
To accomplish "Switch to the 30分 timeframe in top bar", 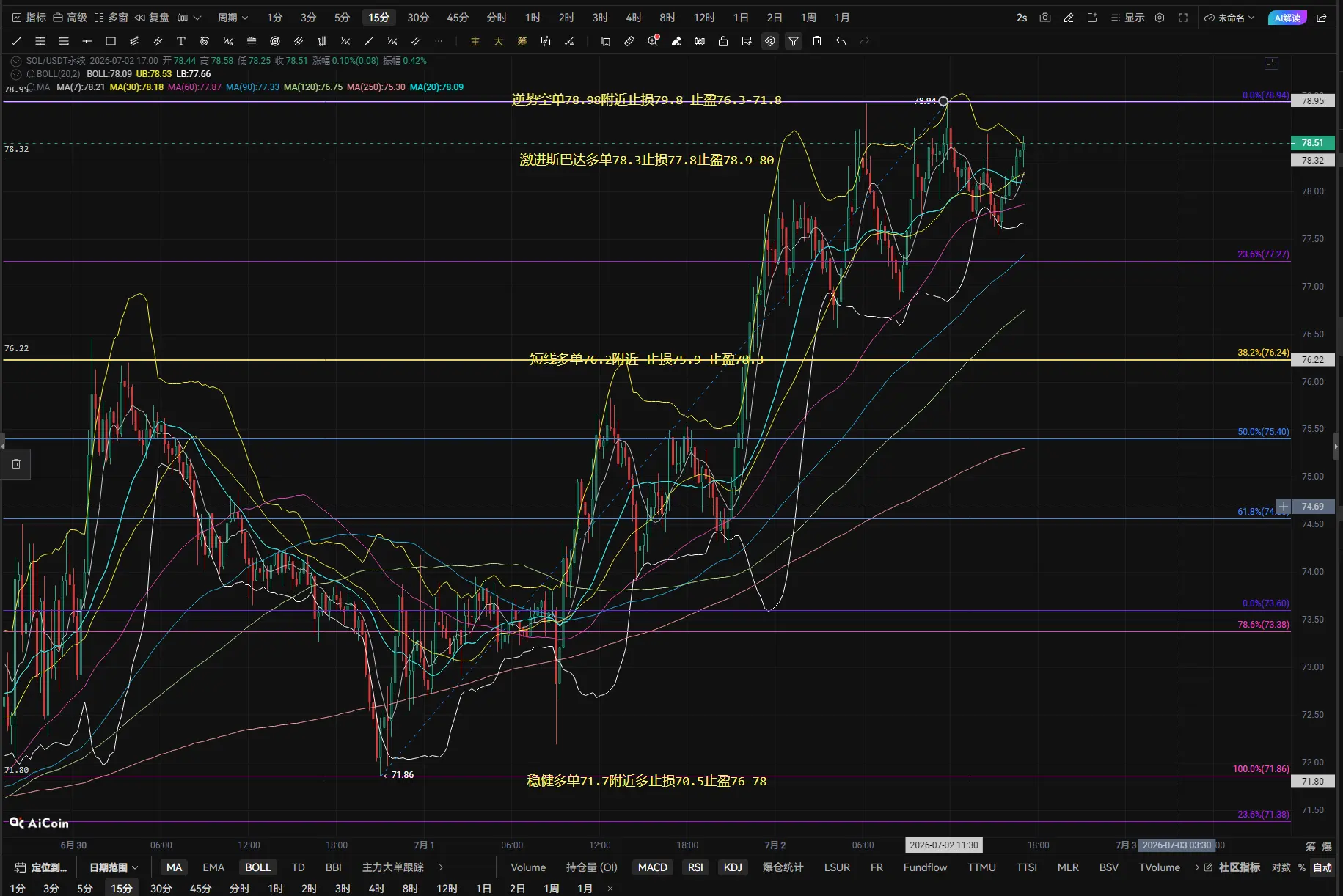I will (x=418, y=18).
